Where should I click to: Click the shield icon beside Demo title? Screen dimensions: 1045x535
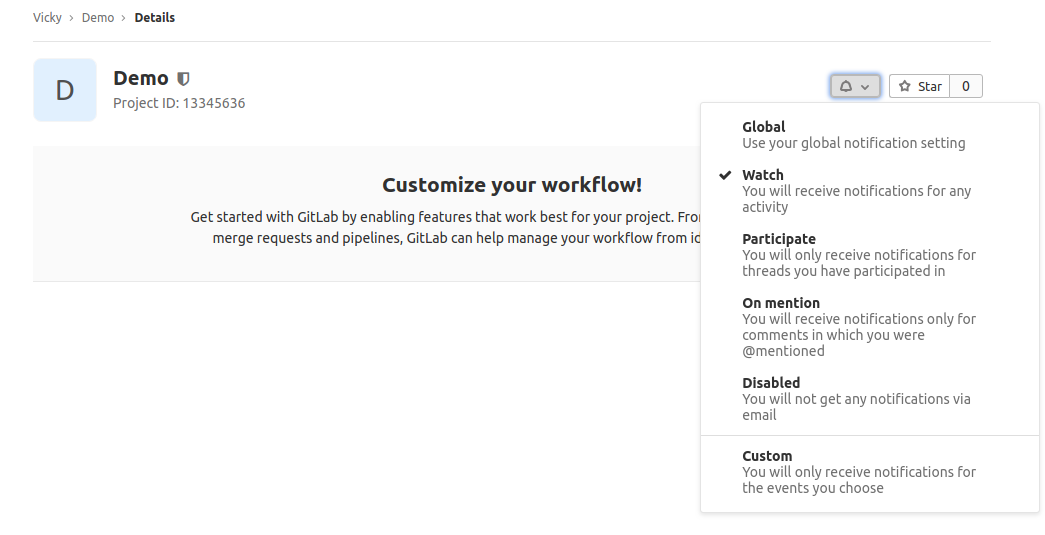[x=183, y=79]
